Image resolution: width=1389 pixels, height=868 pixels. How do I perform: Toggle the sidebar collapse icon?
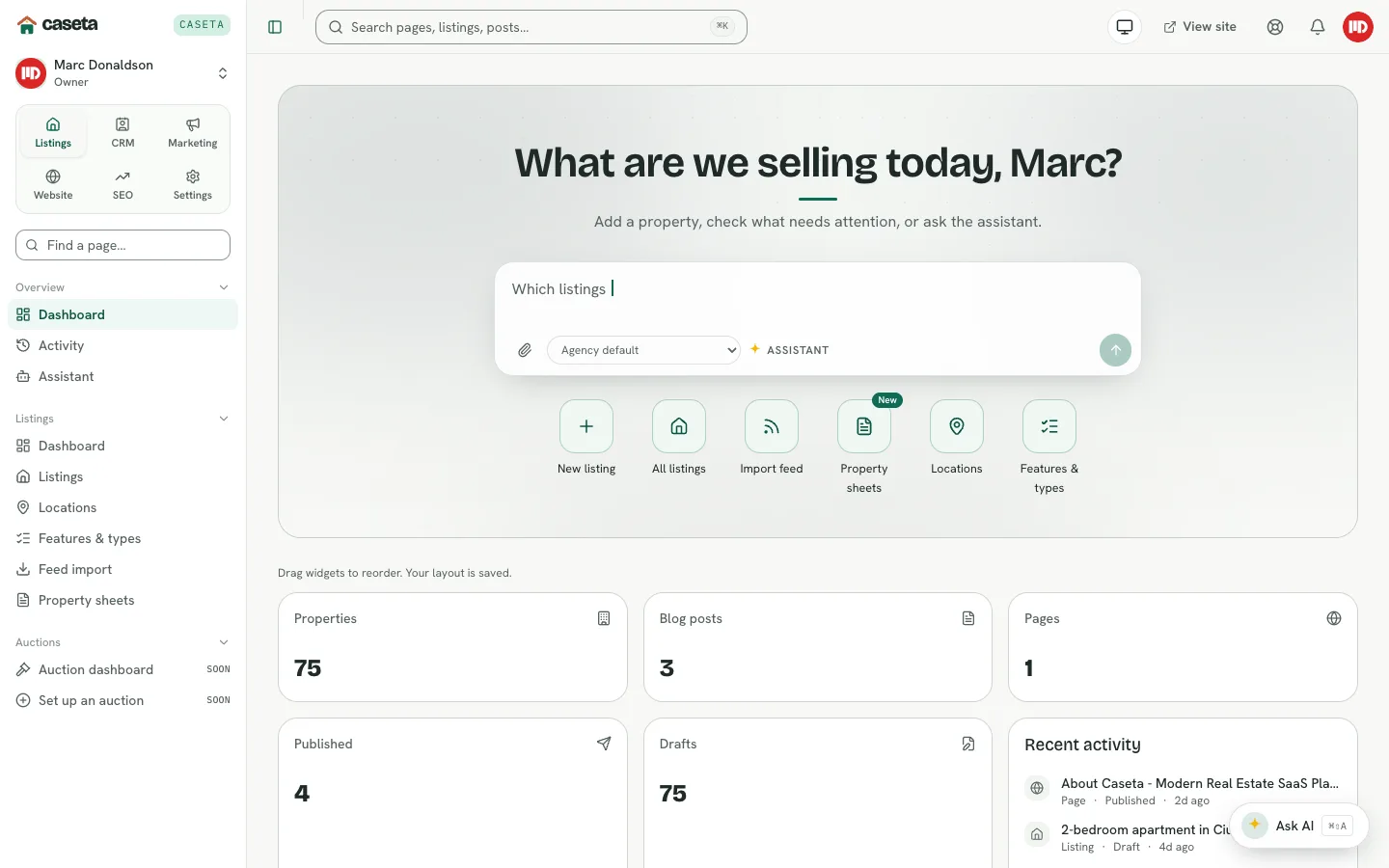(275, 27)
